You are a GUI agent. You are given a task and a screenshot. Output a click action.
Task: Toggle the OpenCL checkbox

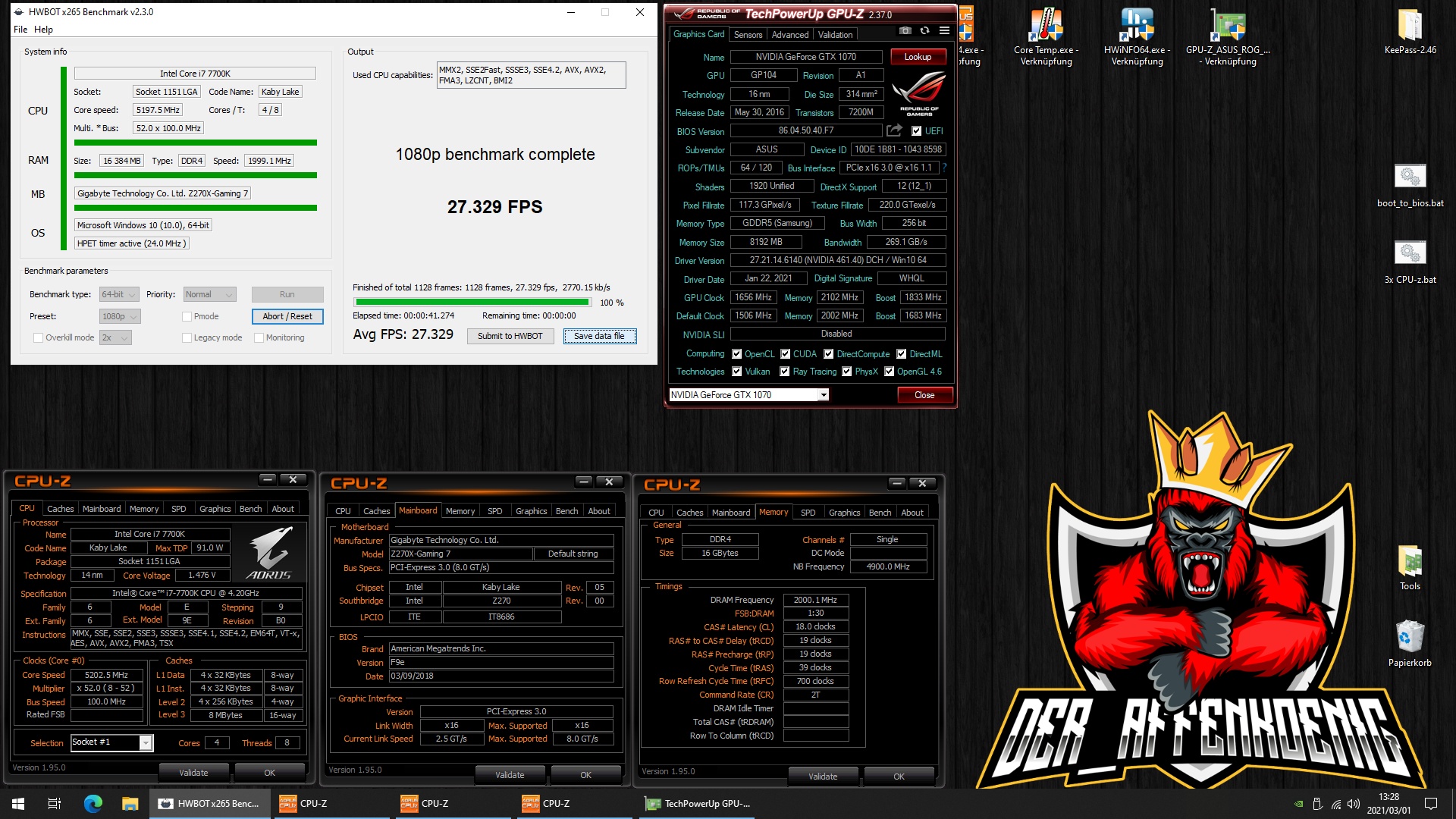coord(736,353)
